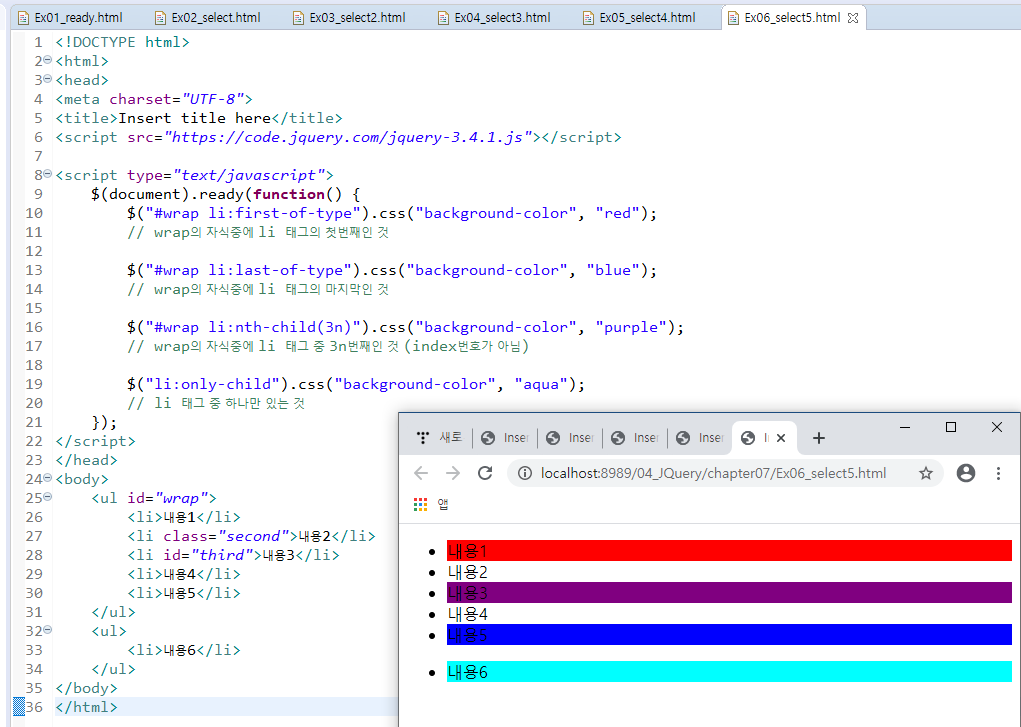The image size is (1021, 727).
Task: Switch to the fourth Chrome tab
Action: coord(635,438)
